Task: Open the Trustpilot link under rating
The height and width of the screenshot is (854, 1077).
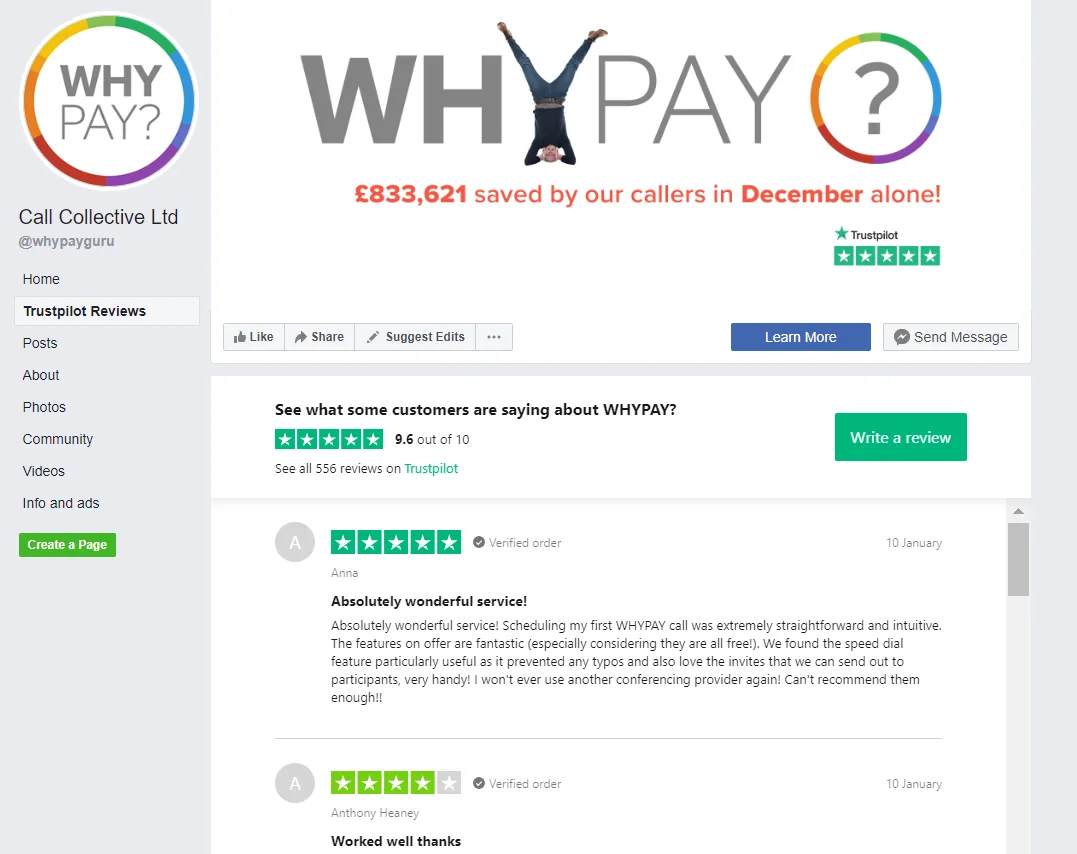Action: (x=431, y=469)
